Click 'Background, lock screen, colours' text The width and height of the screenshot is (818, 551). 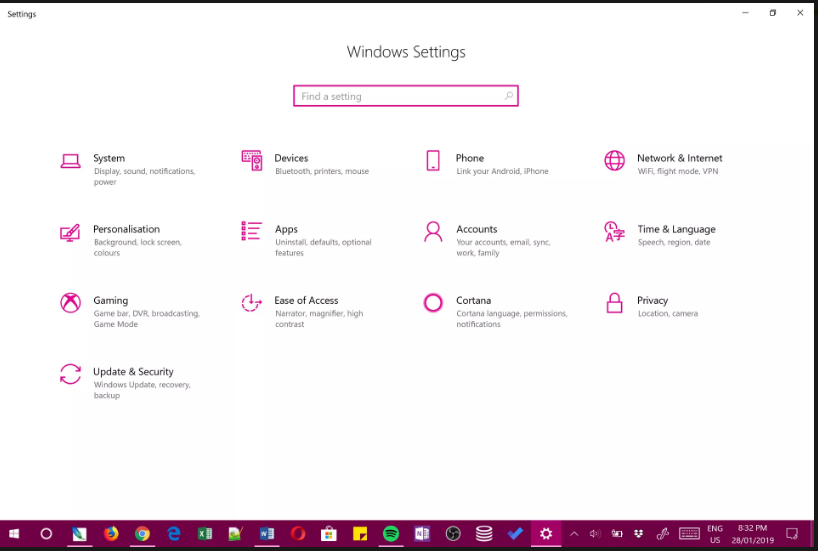138,247
